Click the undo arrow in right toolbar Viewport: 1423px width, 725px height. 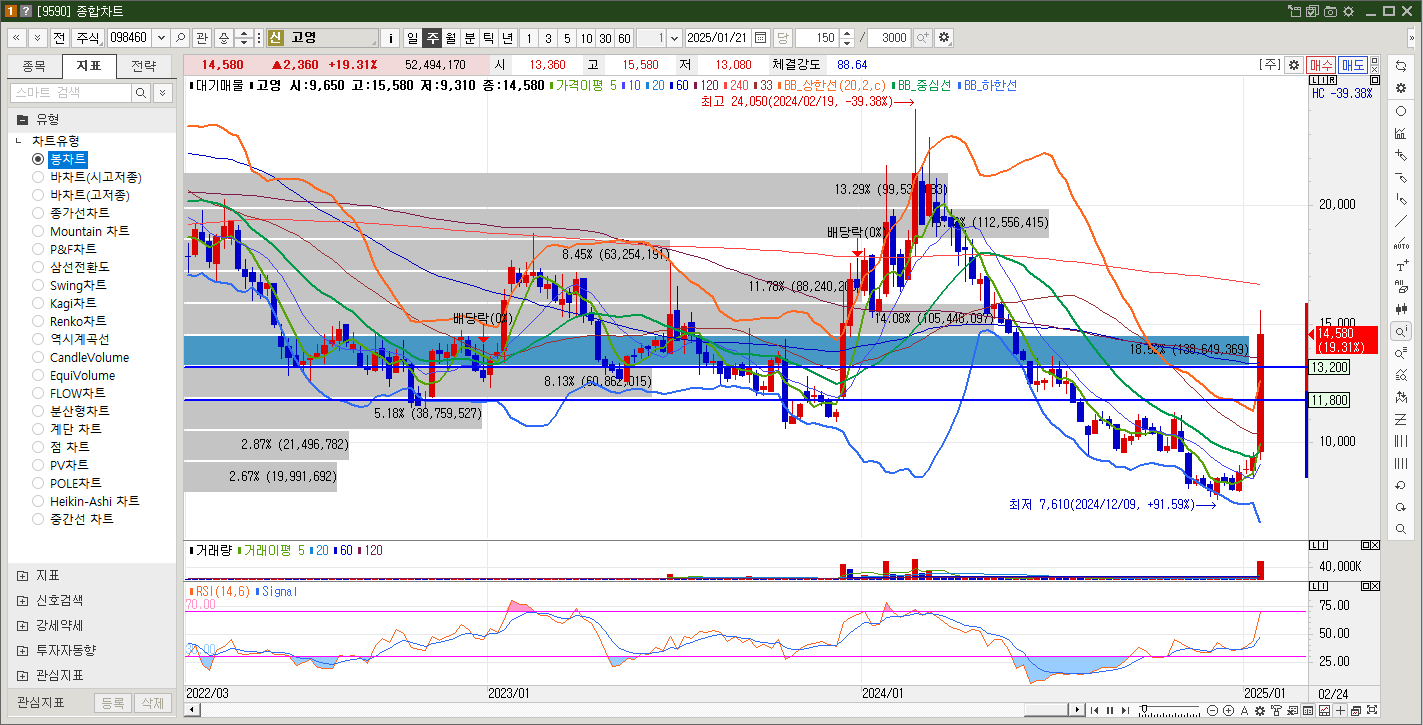coord(1401,485)
